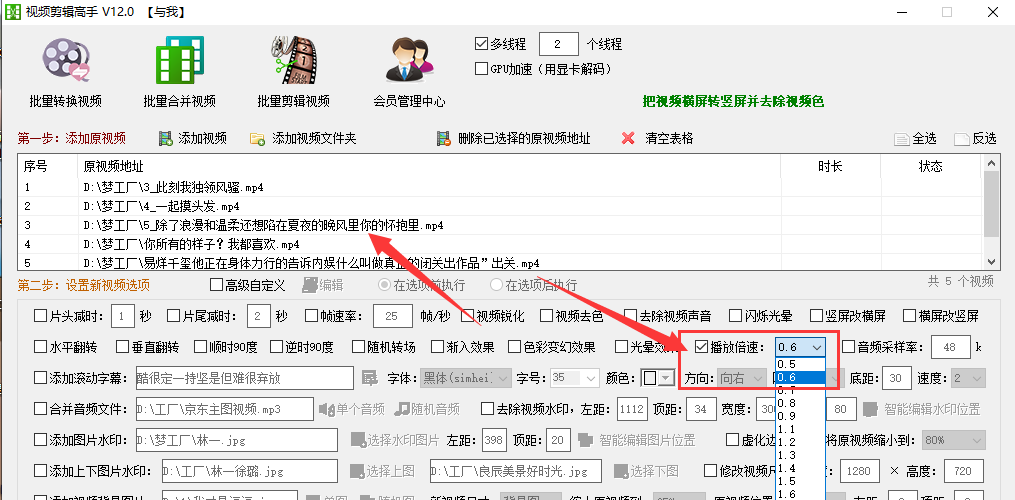The height and width of the screenshot is (500, 1015).
Task: Check 竖屏改横屏
Action: [816, 316]
